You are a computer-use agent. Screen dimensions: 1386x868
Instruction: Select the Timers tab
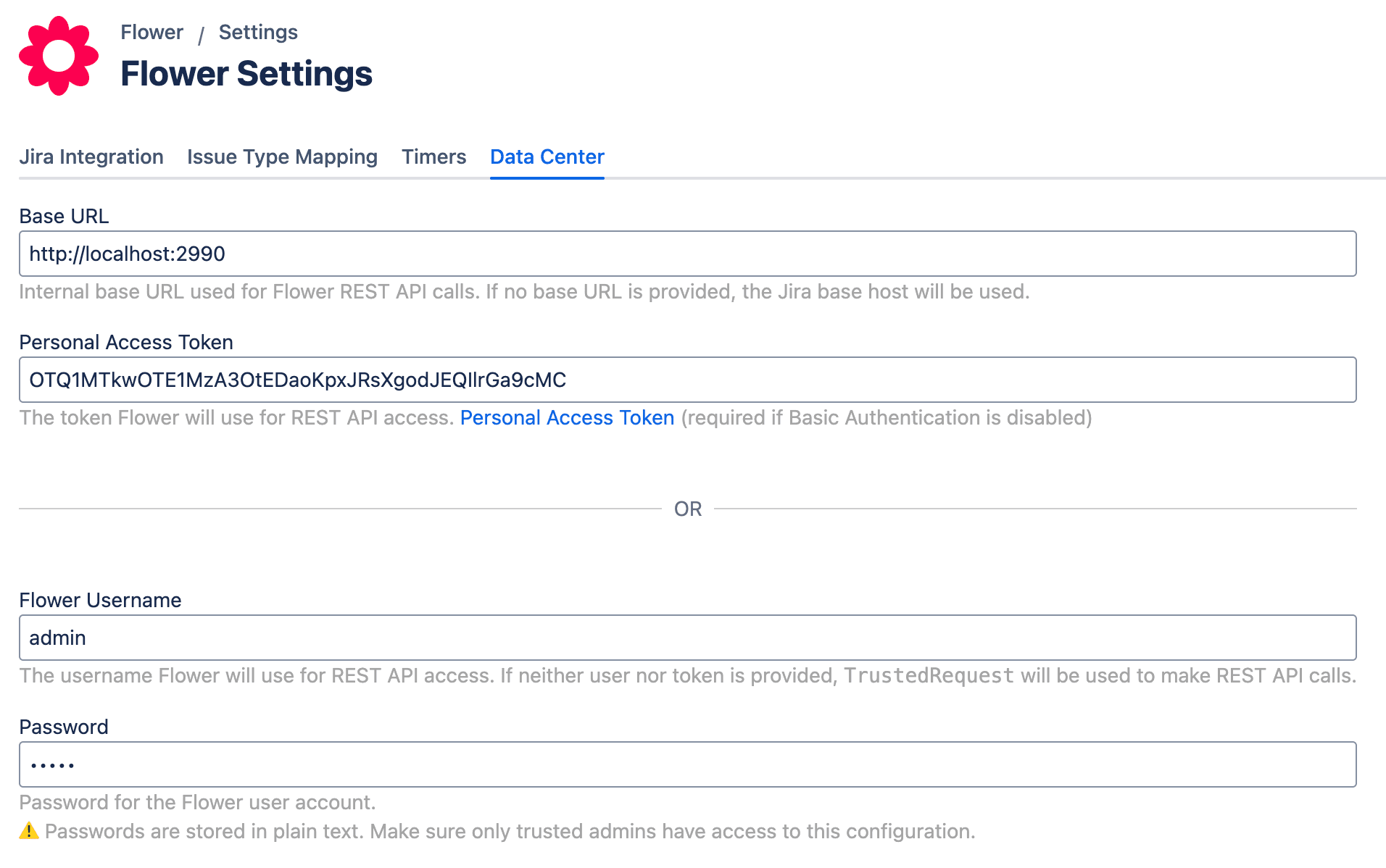click(x=433, y=157)
